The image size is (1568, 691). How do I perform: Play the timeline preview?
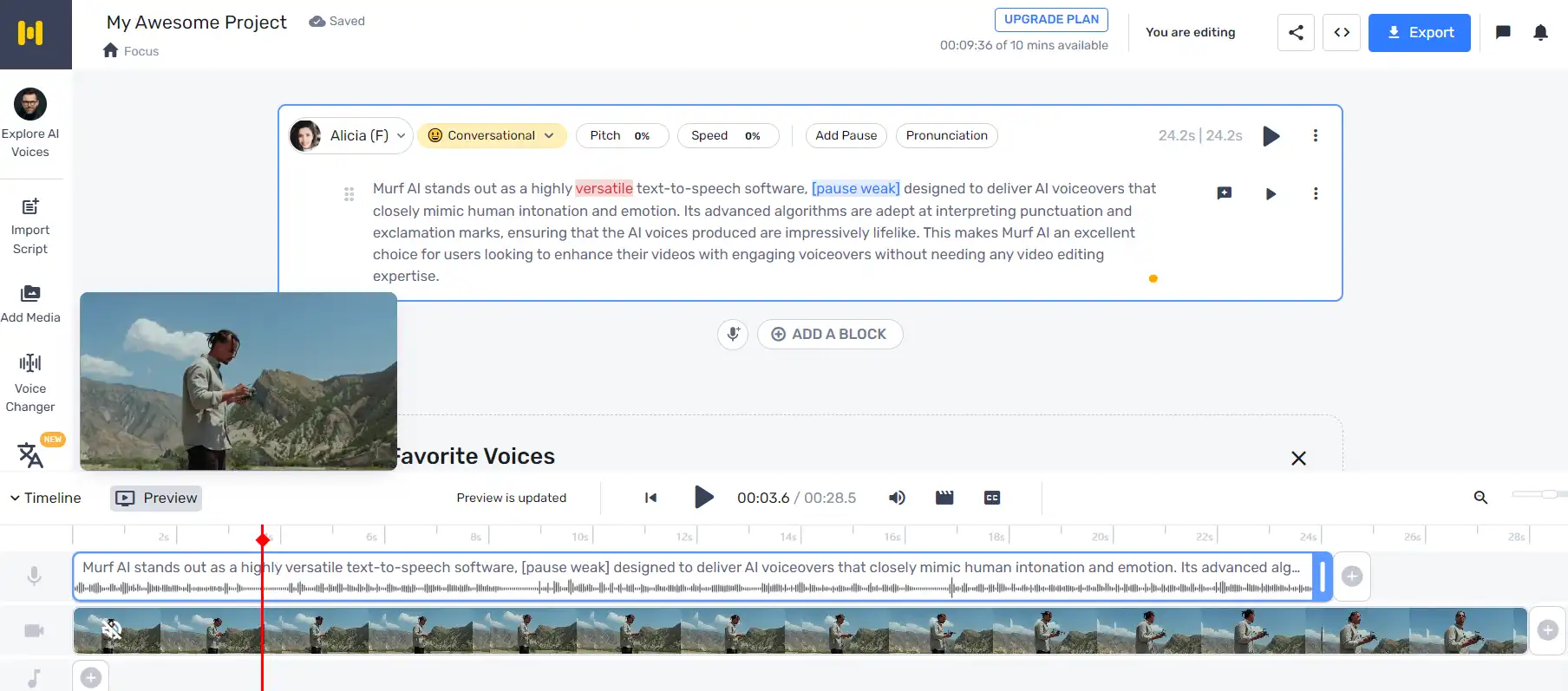(x=704, y=498)
